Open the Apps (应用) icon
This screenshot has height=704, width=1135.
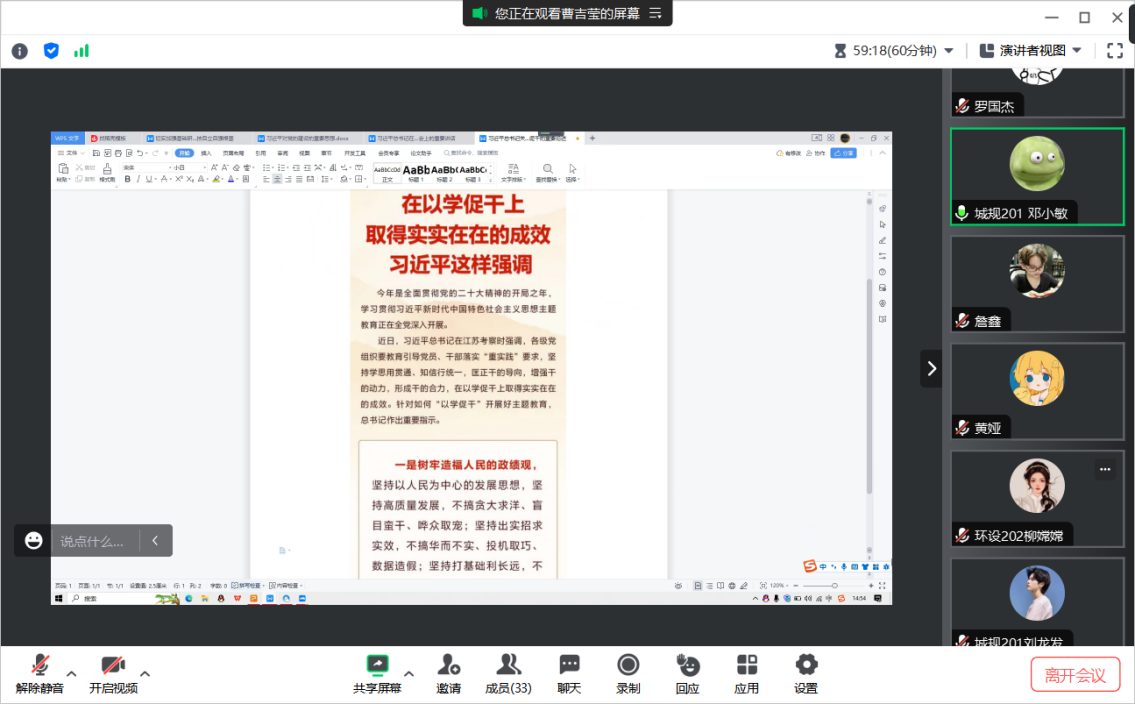pyautogui.click(x=747, y=673)
